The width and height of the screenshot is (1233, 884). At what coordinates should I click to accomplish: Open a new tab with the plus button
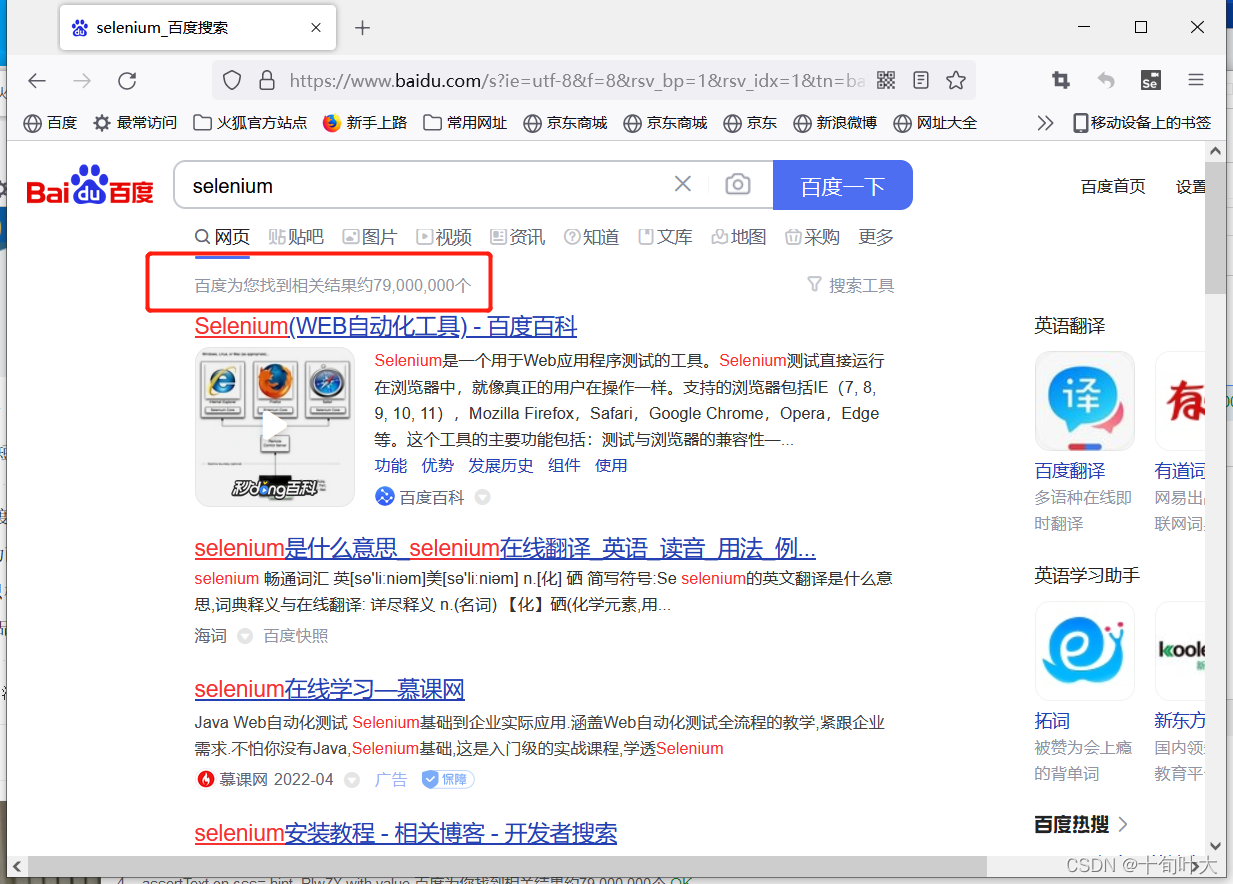click(362, 28)
